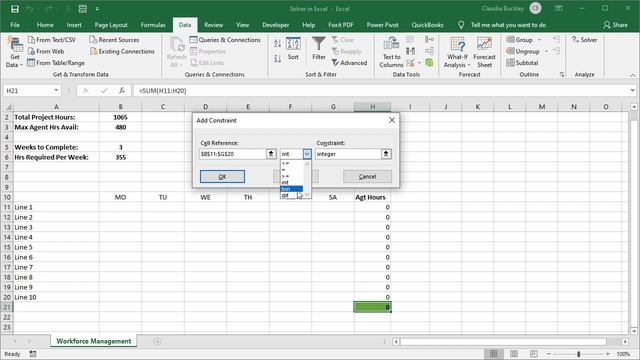
Task: Click the Constraint input field
Action: pos(348,154)
